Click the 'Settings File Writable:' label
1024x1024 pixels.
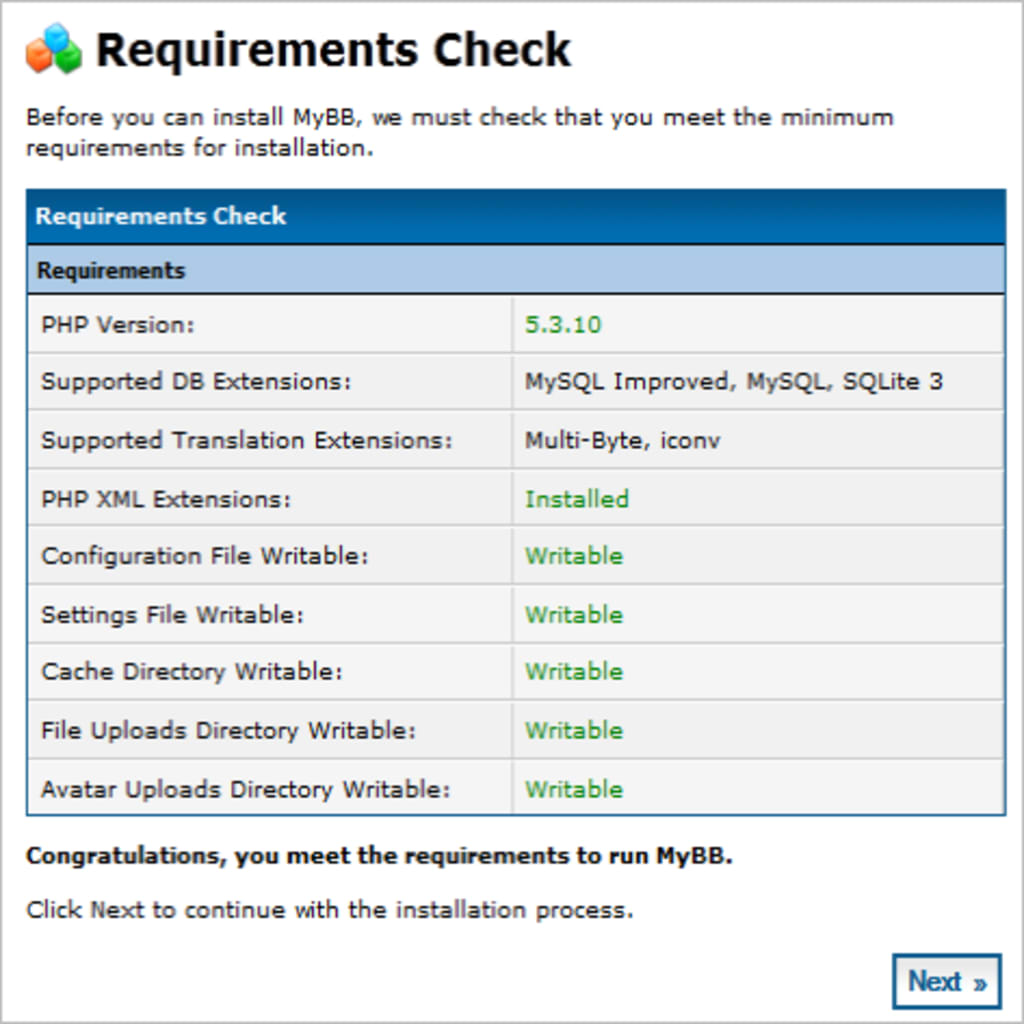[172, 615]
